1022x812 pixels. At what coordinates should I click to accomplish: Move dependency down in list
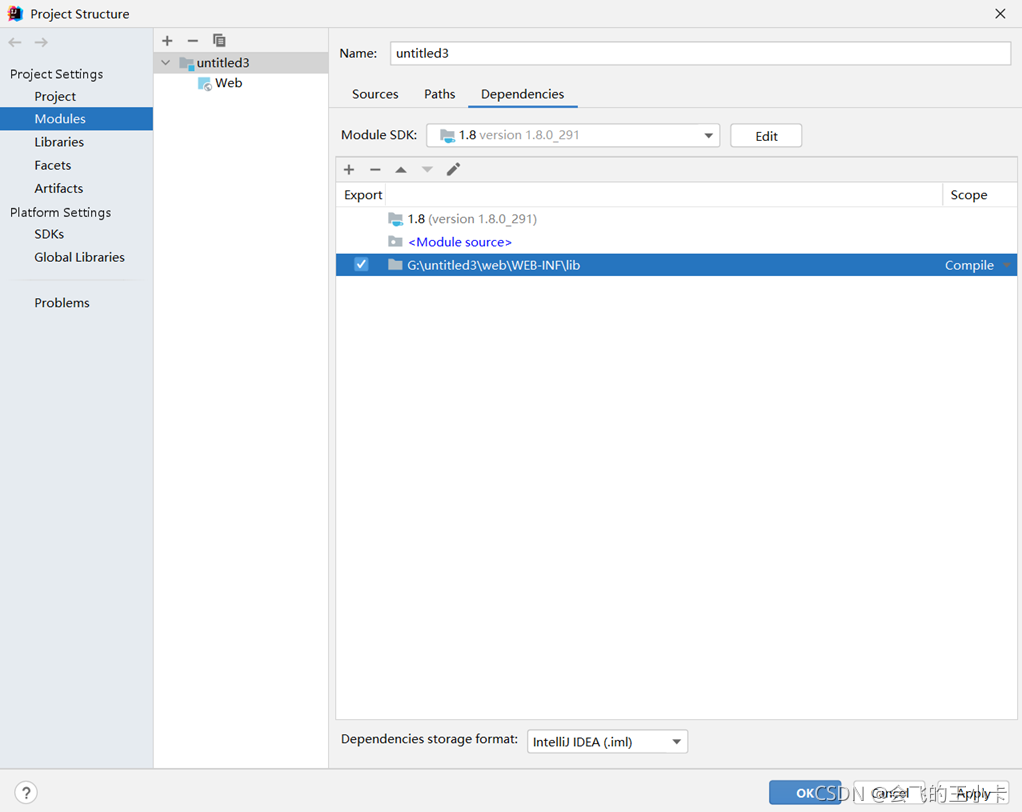(x=427, y=169)
